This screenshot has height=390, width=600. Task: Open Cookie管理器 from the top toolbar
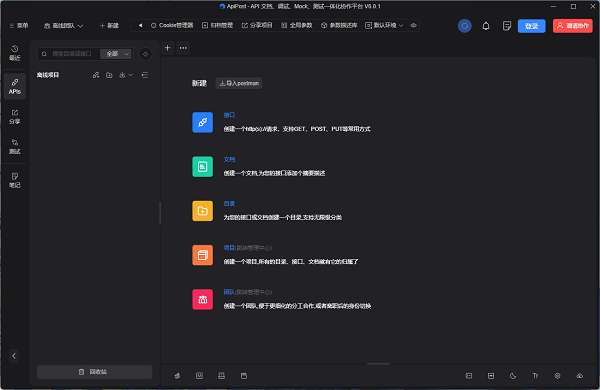point(172,25)
